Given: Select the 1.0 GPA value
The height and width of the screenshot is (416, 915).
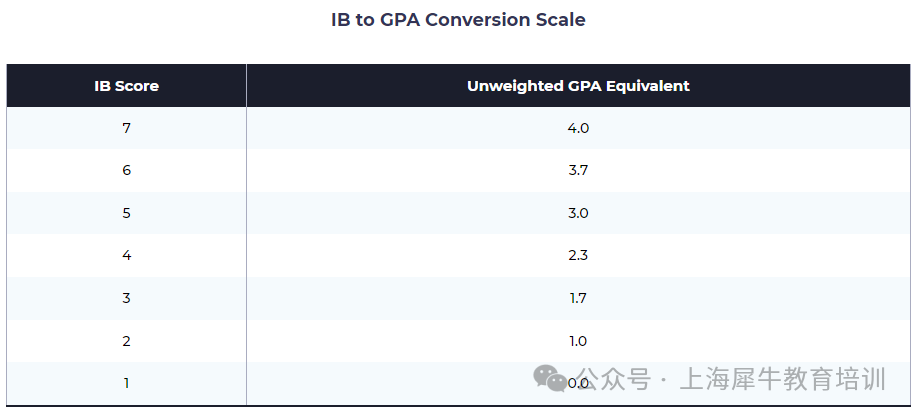Looking at the screenshot, I should (578, 341).
